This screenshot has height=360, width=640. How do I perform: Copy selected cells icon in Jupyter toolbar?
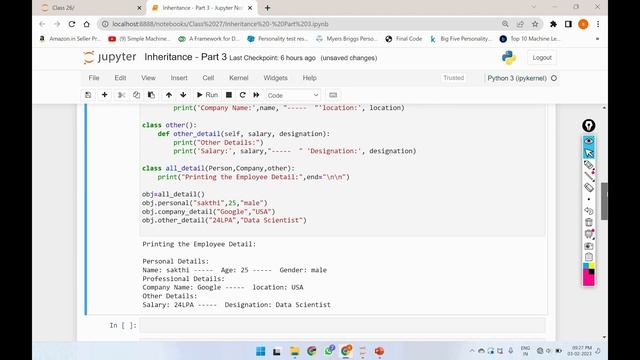click(x=136, y=95)
